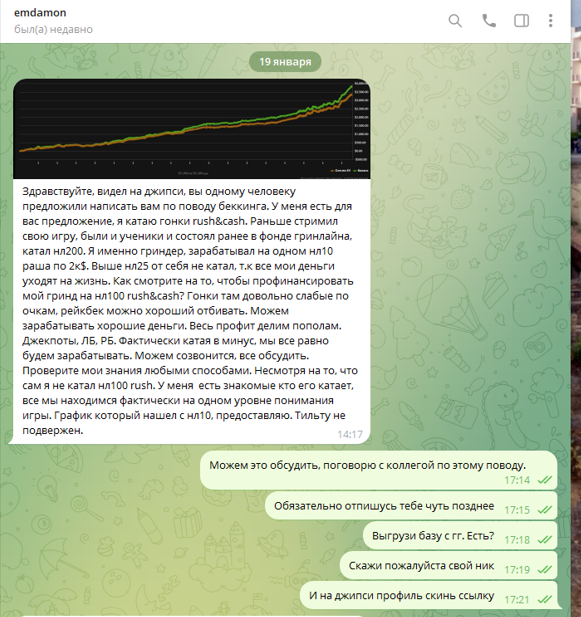Start a voice call with emdamon
Image resolution: width=581 pixels, height=617 pixels.
pos(489,20)
